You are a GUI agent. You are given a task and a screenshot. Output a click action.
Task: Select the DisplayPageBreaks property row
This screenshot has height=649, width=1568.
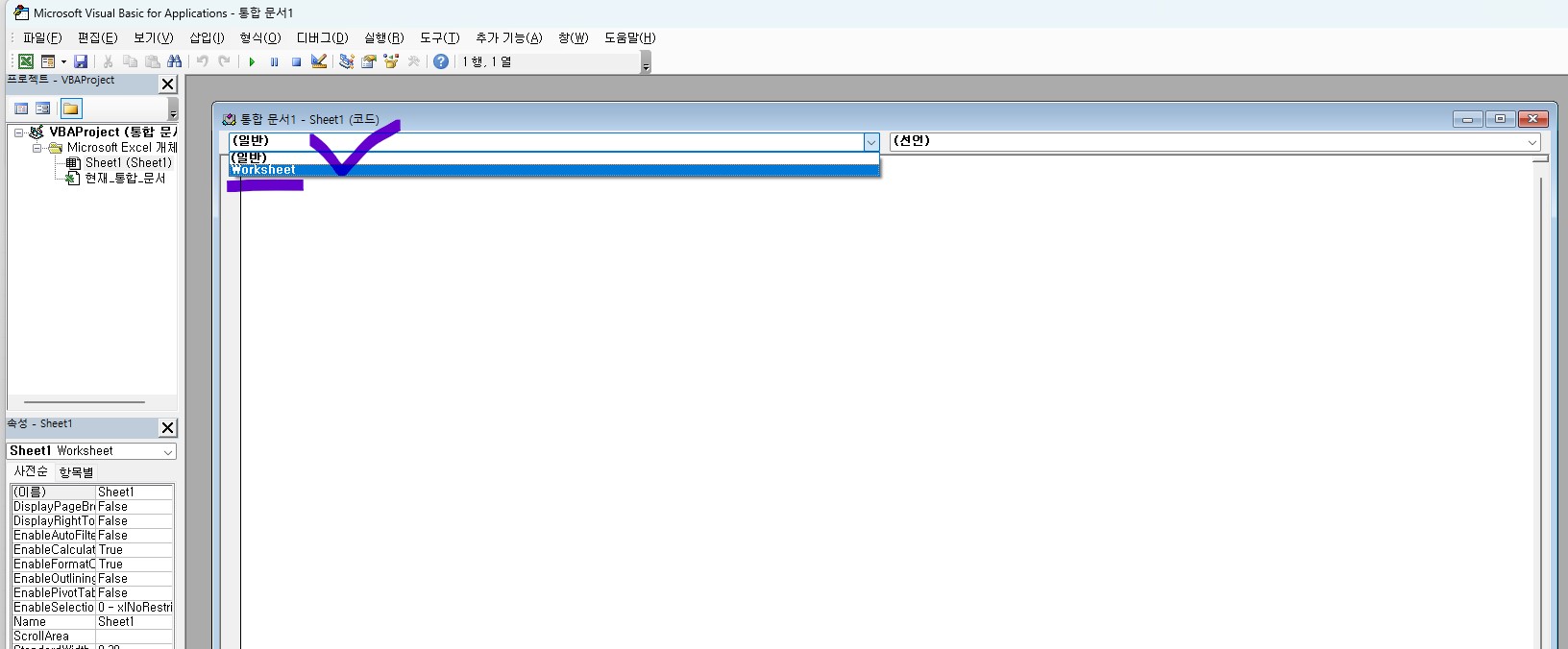coord(92,506)
